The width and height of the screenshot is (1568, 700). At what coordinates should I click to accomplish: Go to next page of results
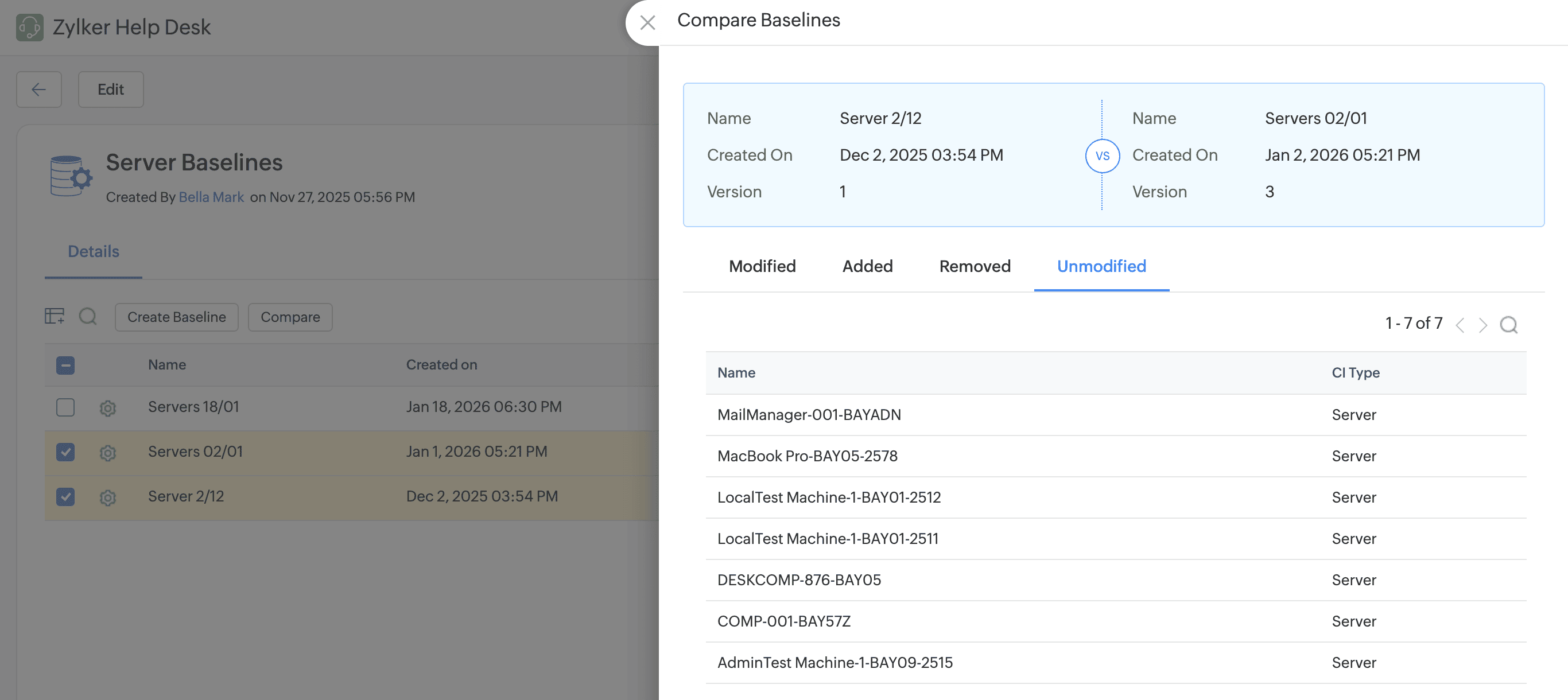(1483, 324)
